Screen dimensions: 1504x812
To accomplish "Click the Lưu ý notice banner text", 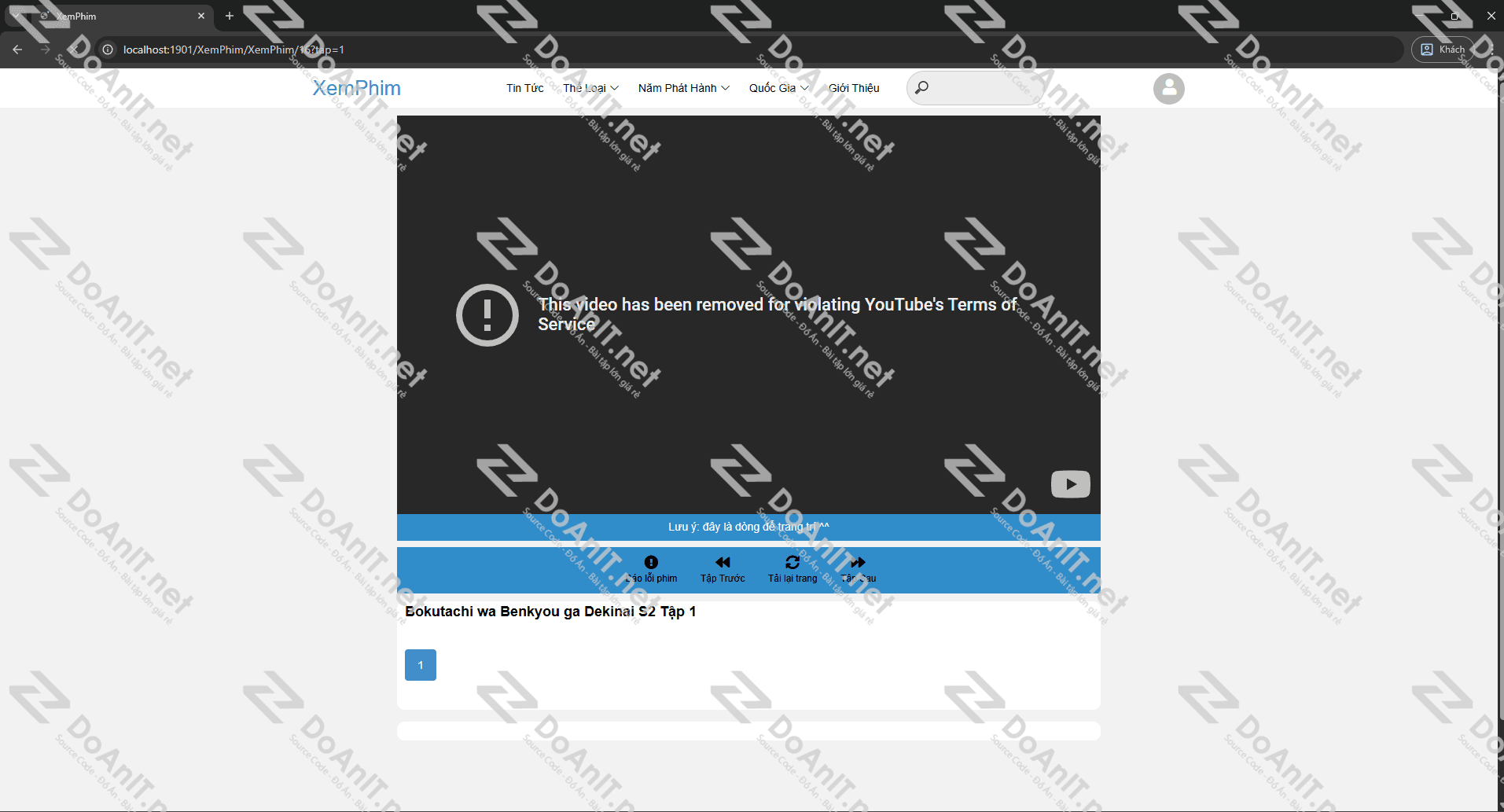I will point(748,527).
